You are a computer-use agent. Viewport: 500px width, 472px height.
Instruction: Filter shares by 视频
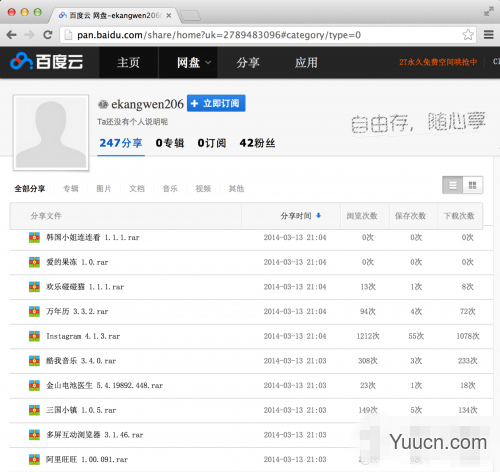(x=203, y=189)
